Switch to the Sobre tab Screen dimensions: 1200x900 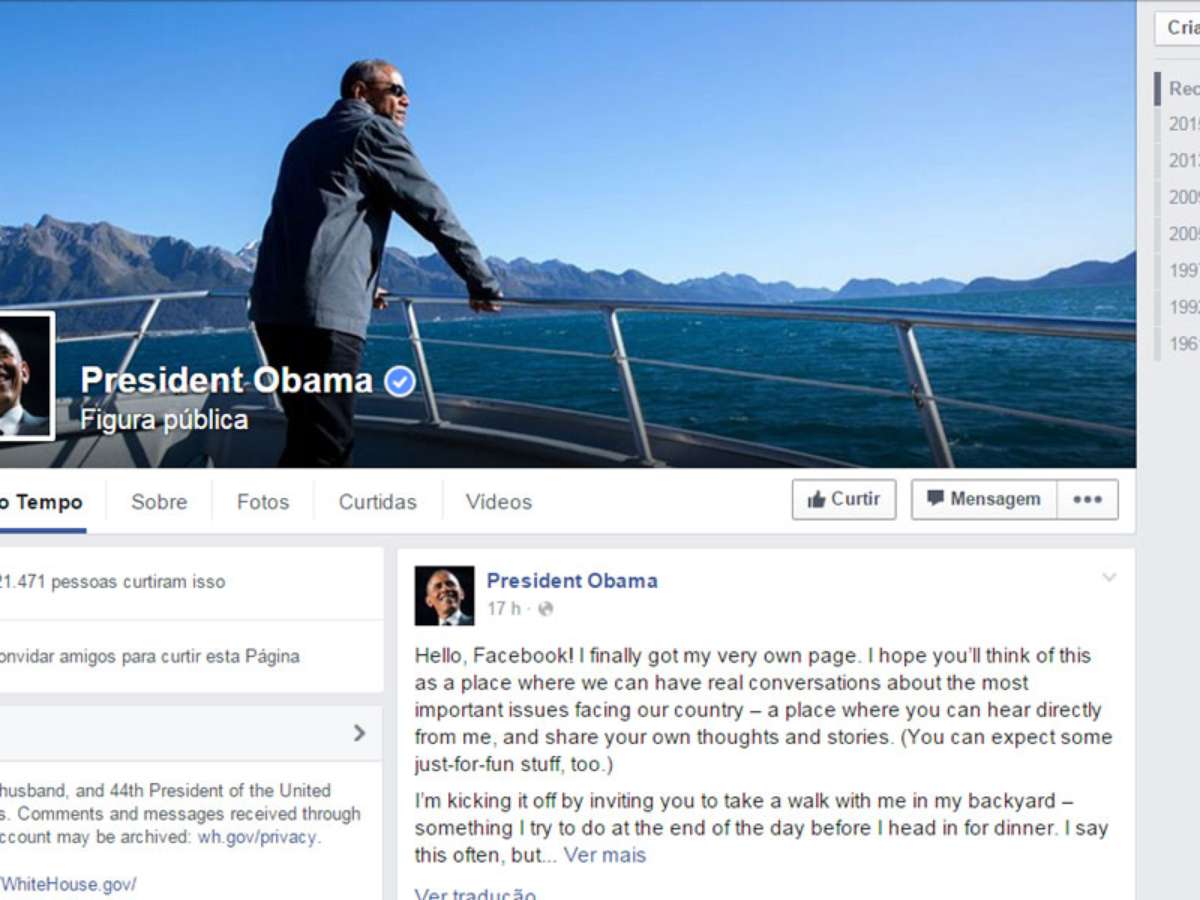pos(159,502)
